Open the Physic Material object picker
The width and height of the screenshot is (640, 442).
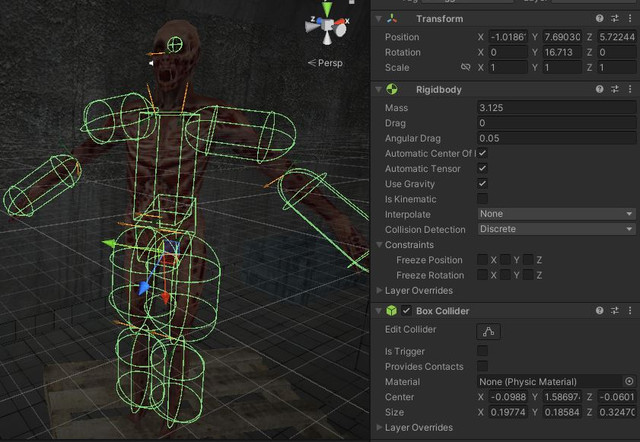coord(629,381)
